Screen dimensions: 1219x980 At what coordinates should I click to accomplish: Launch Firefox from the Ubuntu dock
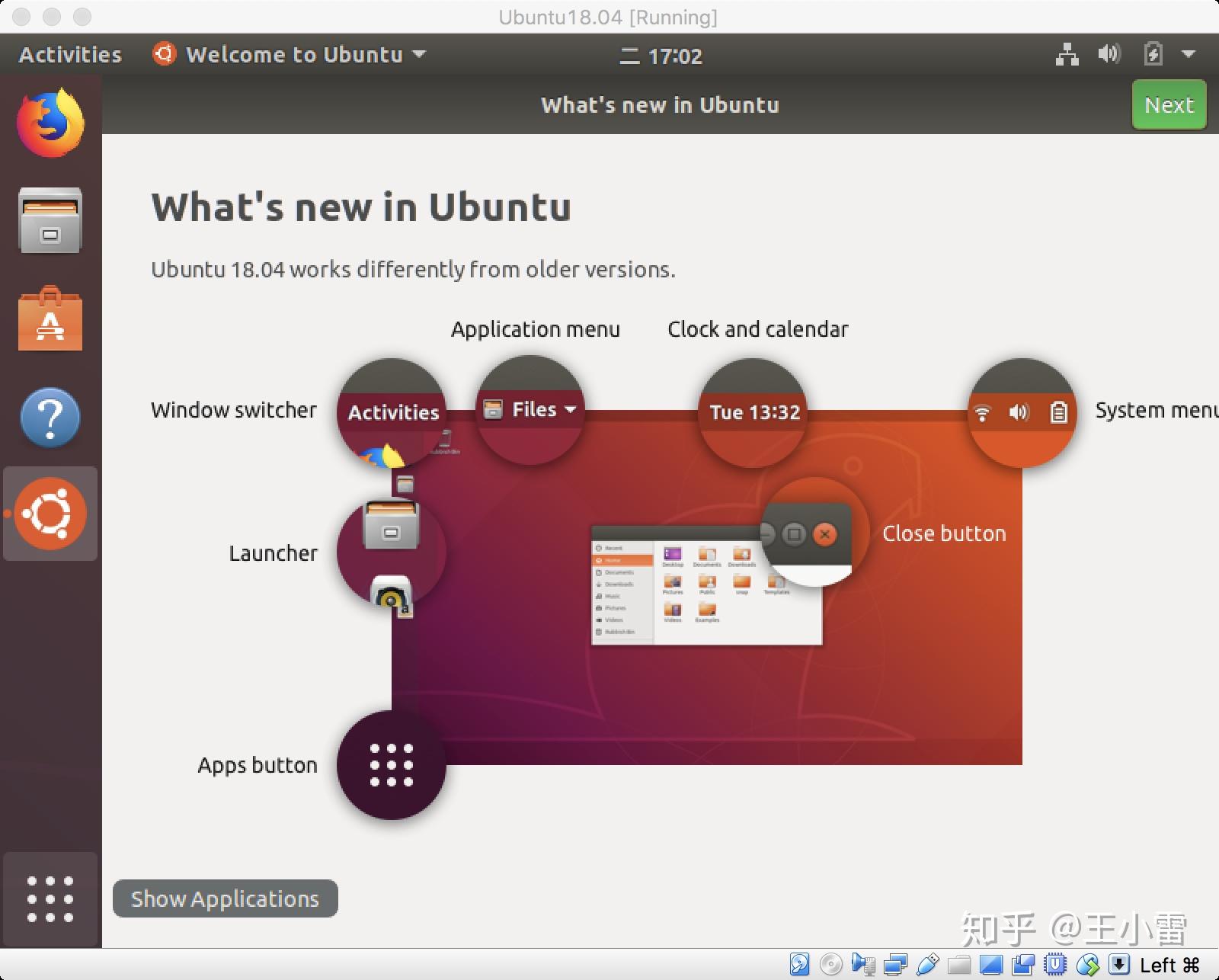(50, 123)
